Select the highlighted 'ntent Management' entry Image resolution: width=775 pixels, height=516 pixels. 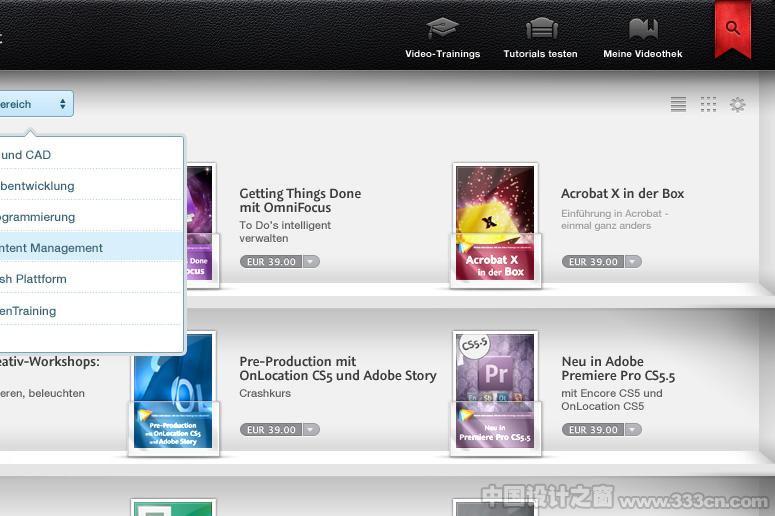point(91,248)
